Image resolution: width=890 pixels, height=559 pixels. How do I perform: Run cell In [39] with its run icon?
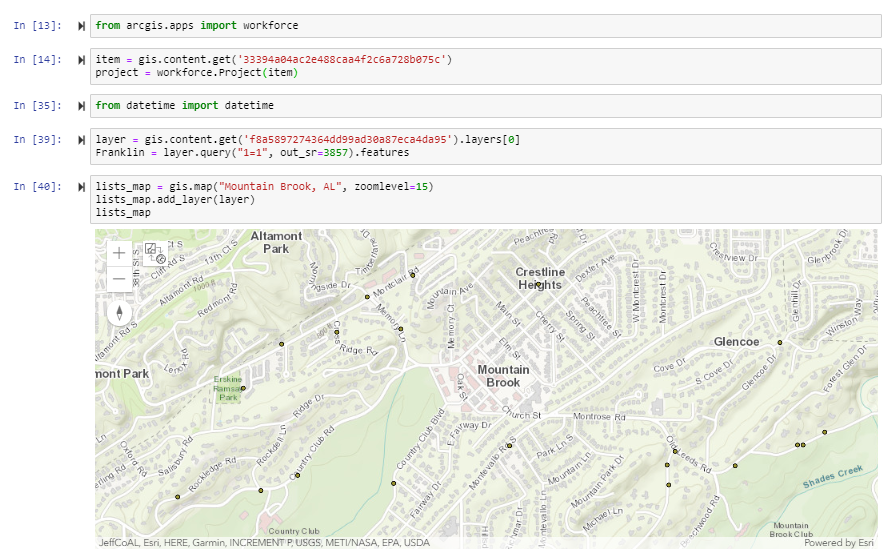81,140
